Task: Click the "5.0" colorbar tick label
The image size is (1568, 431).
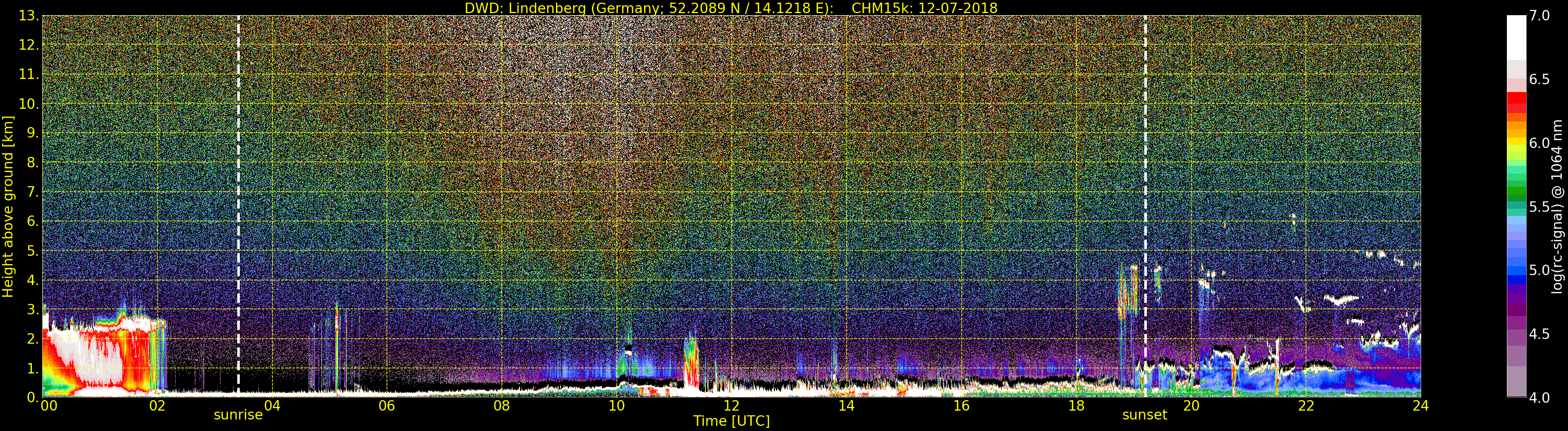Action: [x=1539, y=270]
